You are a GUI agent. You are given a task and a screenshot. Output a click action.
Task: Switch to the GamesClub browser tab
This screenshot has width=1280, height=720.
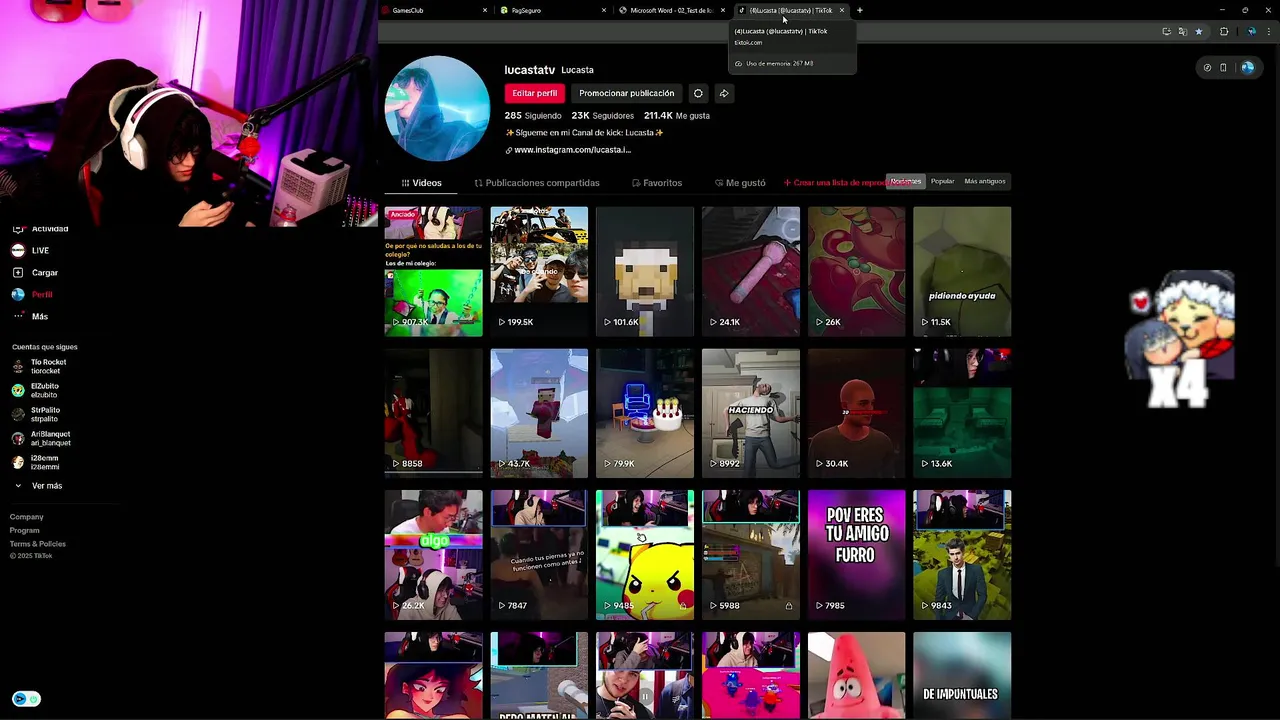pos(432,10)
